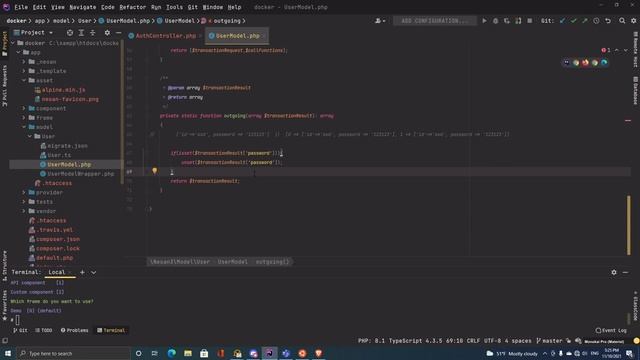Click the Windows taskbar search box
Viewport: 640px width, 360px height.
tap(73, 353)
